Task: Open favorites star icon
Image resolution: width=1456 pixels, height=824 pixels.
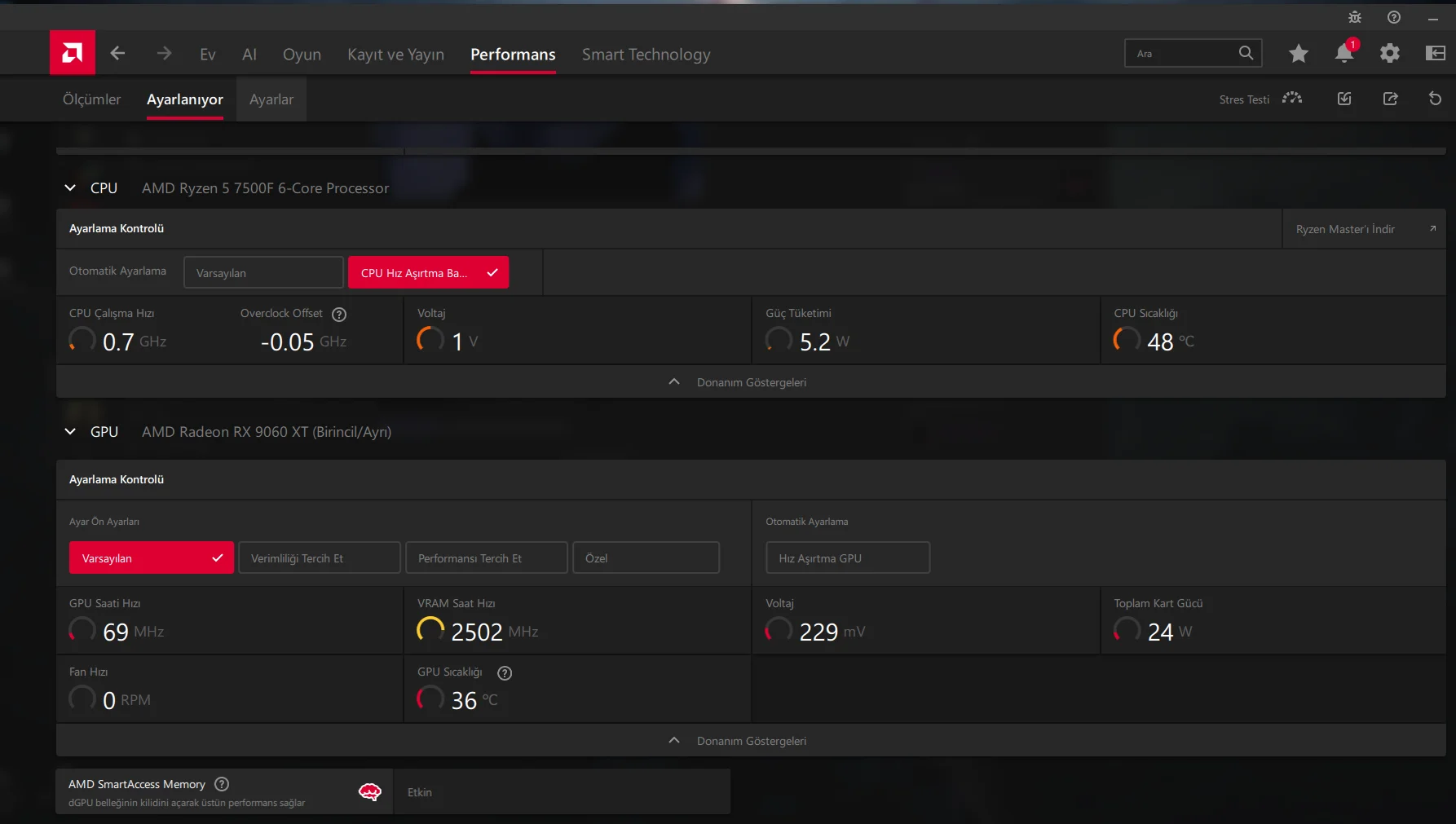Action: click(x=1299, y=54)
